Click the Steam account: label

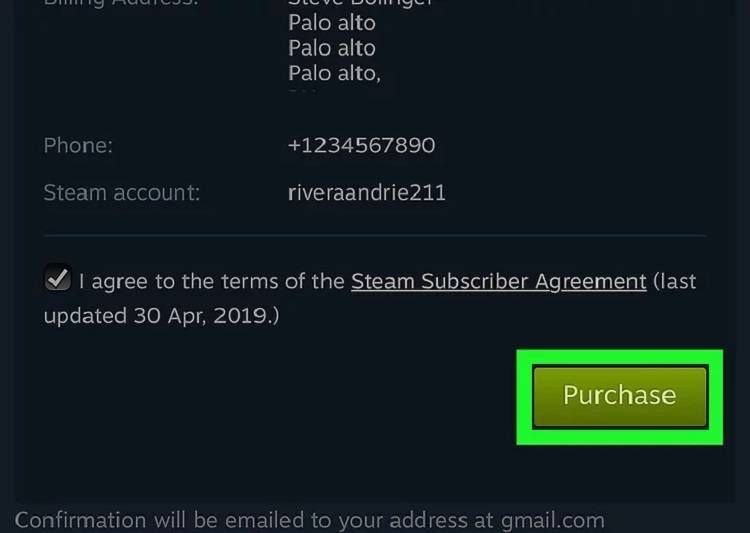[x=121, y=193]
